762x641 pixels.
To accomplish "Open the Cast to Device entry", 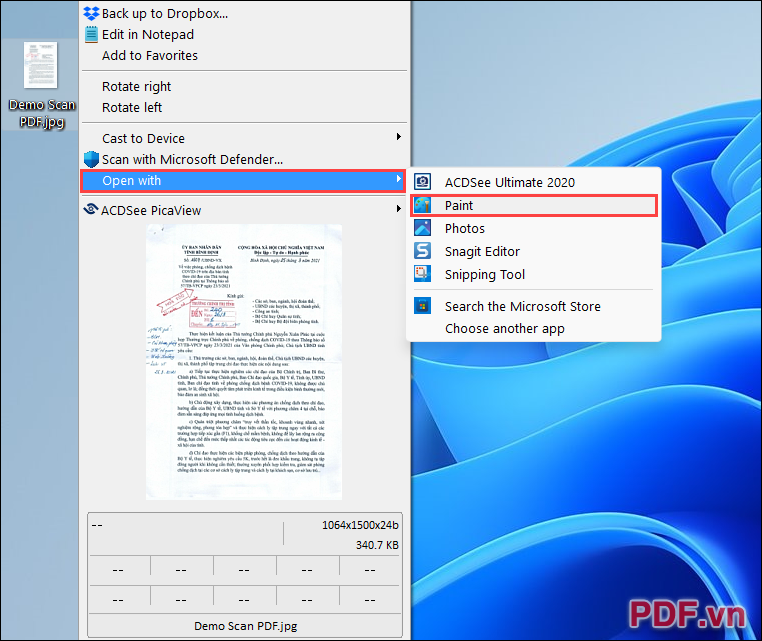I will 244,139.
